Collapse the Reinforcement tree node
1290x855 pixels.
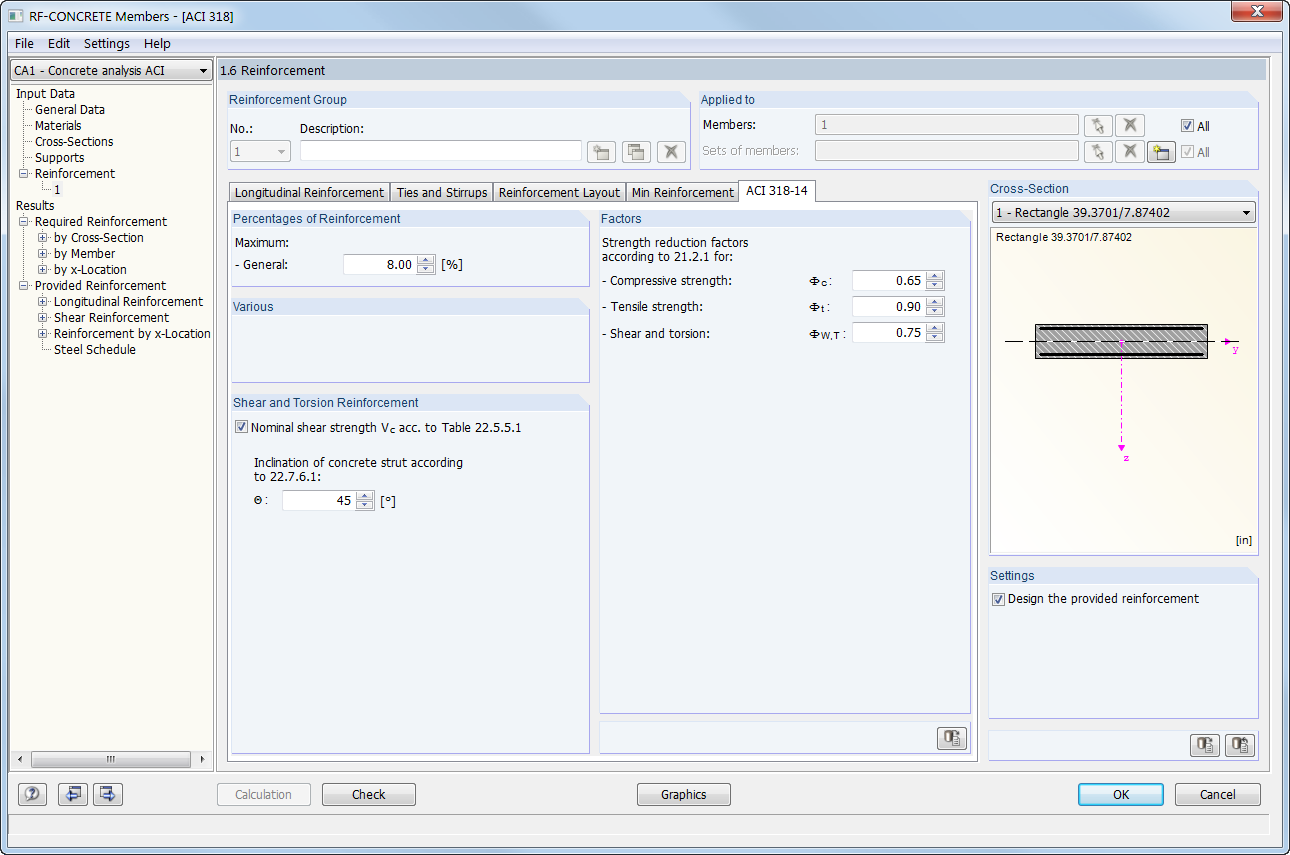pos(24,174)
